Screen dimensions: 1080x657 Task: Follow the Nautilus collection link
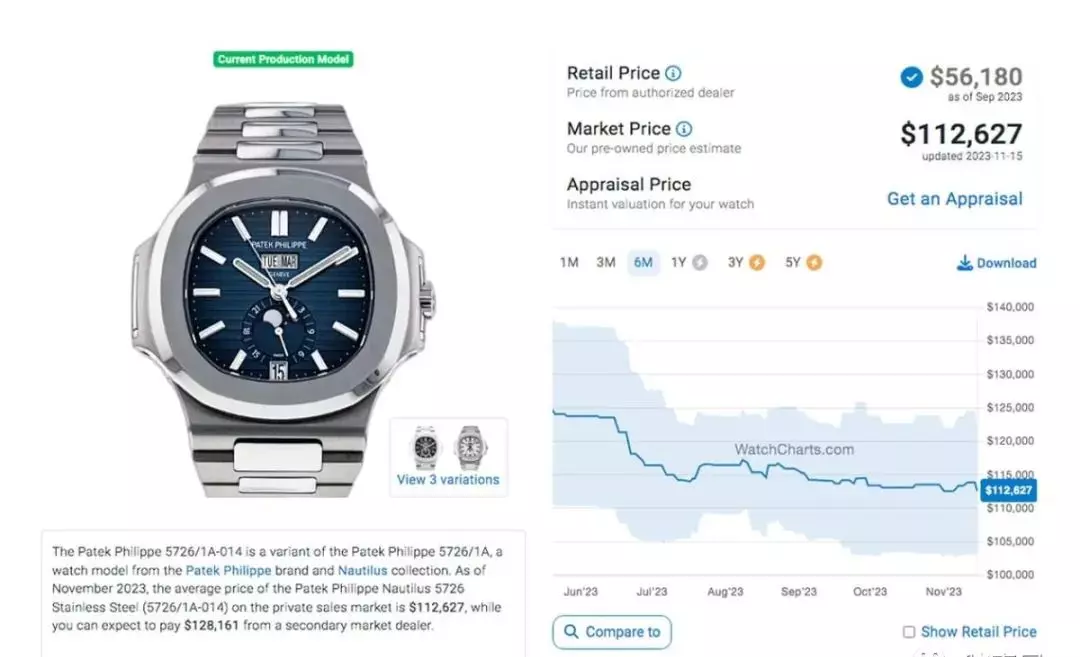(x=362, y=570)
